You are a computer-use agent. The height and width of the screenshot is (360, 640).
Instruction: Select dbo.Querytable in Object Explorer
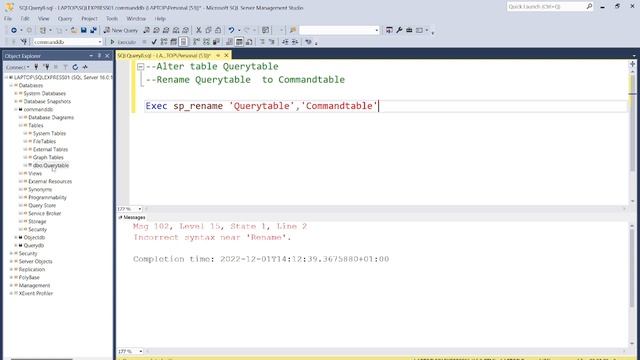coord(51,165)
